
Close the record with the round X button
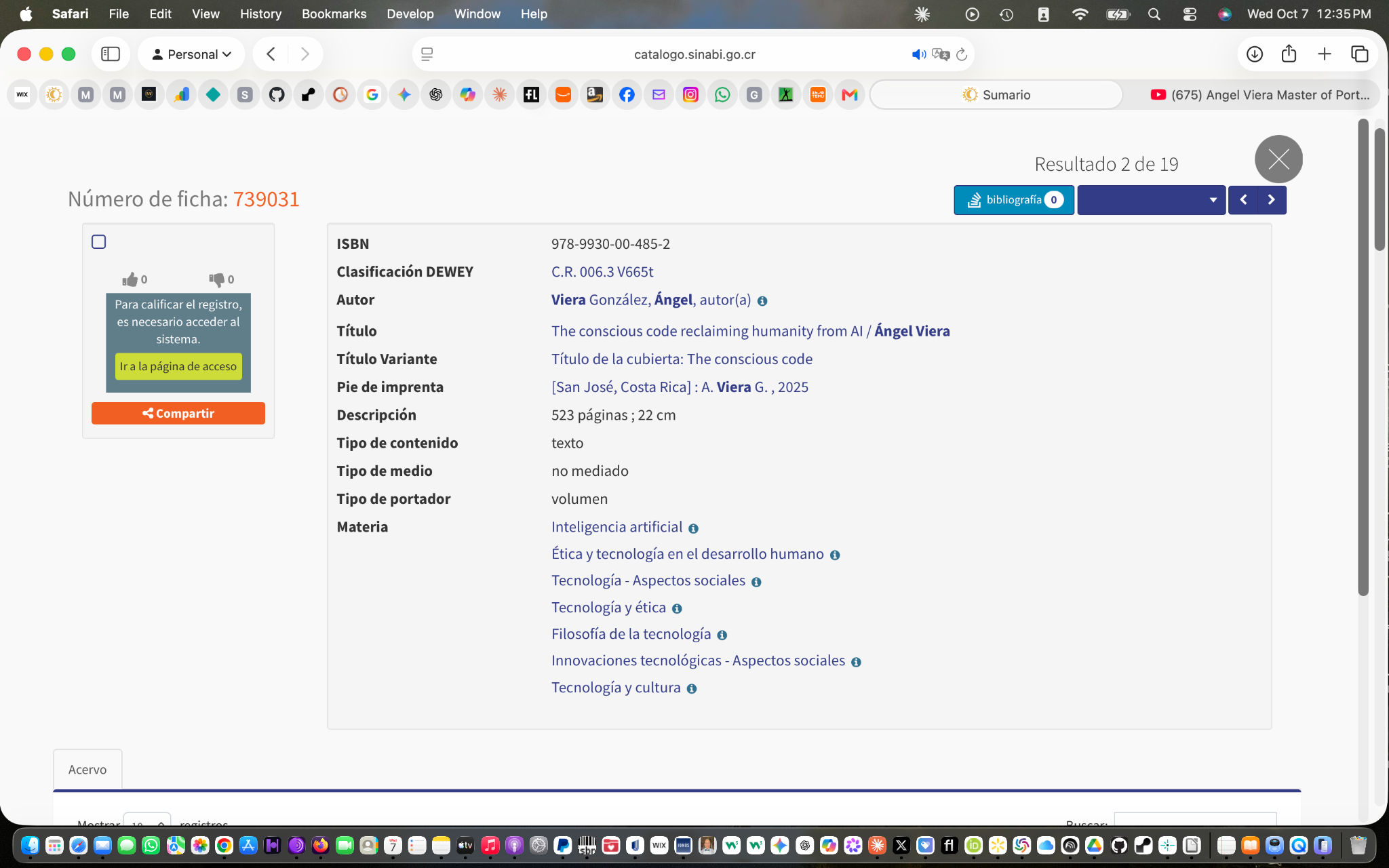1278,159
